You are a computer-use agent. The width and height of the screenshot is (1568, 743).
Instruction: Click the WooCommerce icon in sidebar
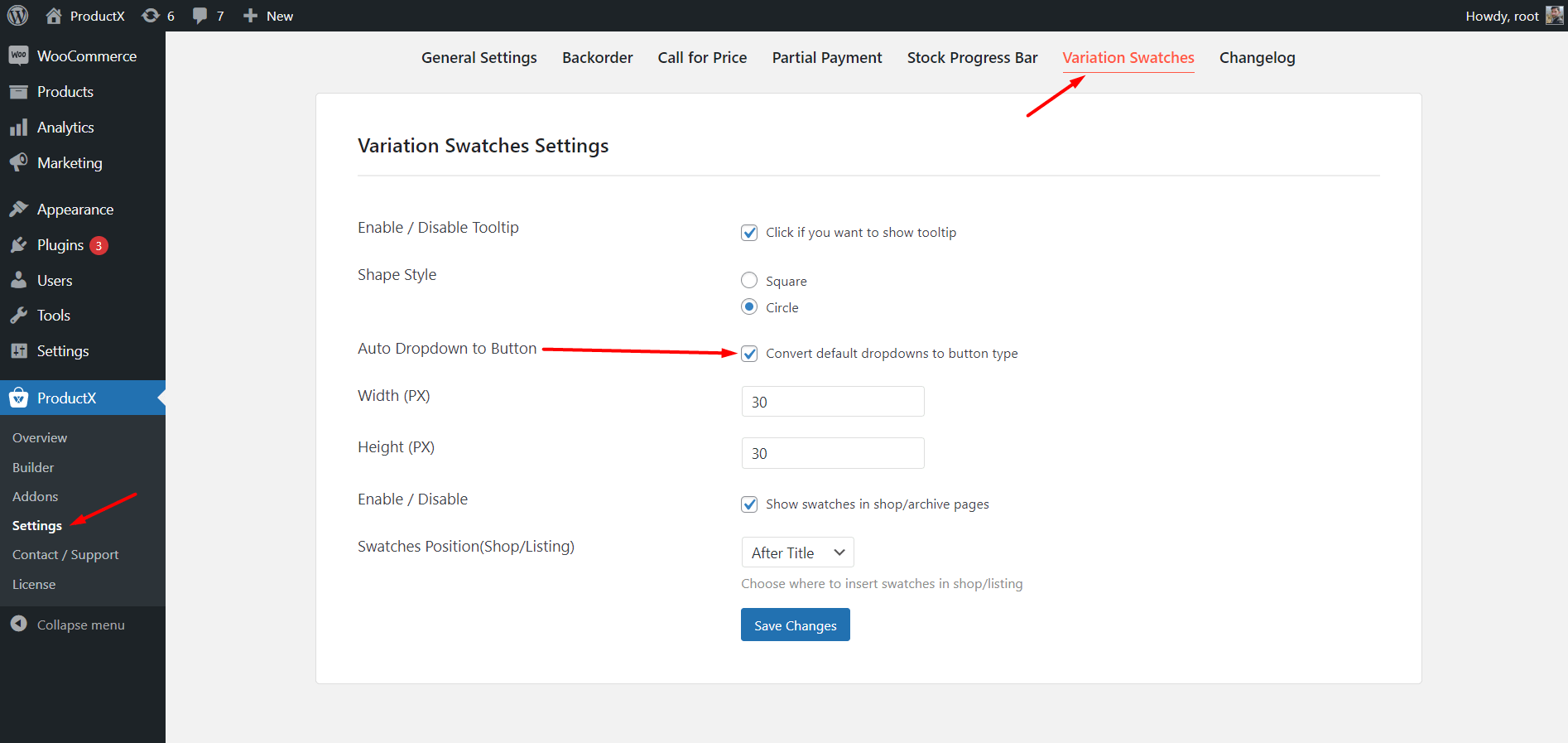[18, 55]
